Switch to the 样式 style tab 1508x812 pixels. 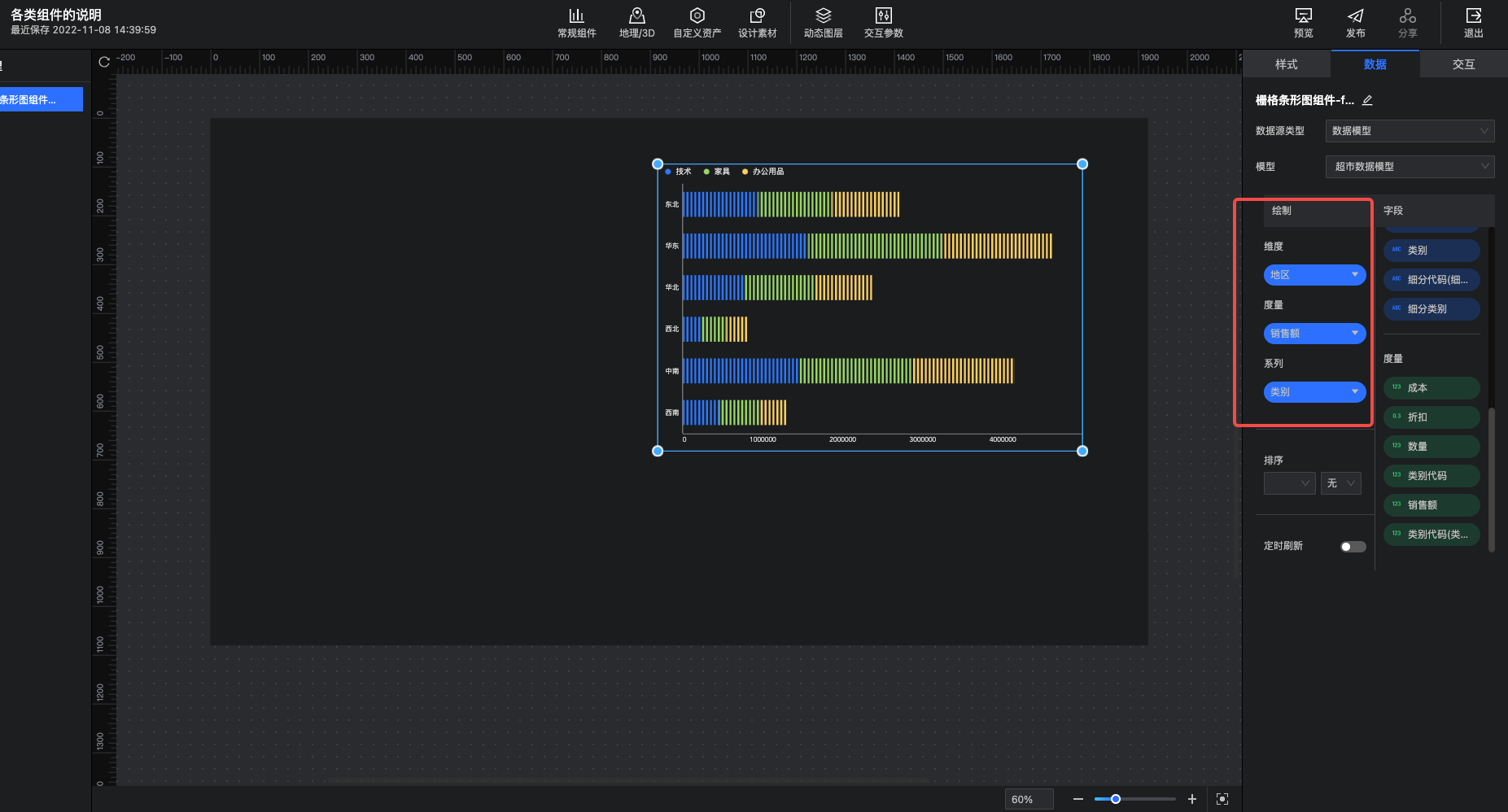tap(1286, 64)
